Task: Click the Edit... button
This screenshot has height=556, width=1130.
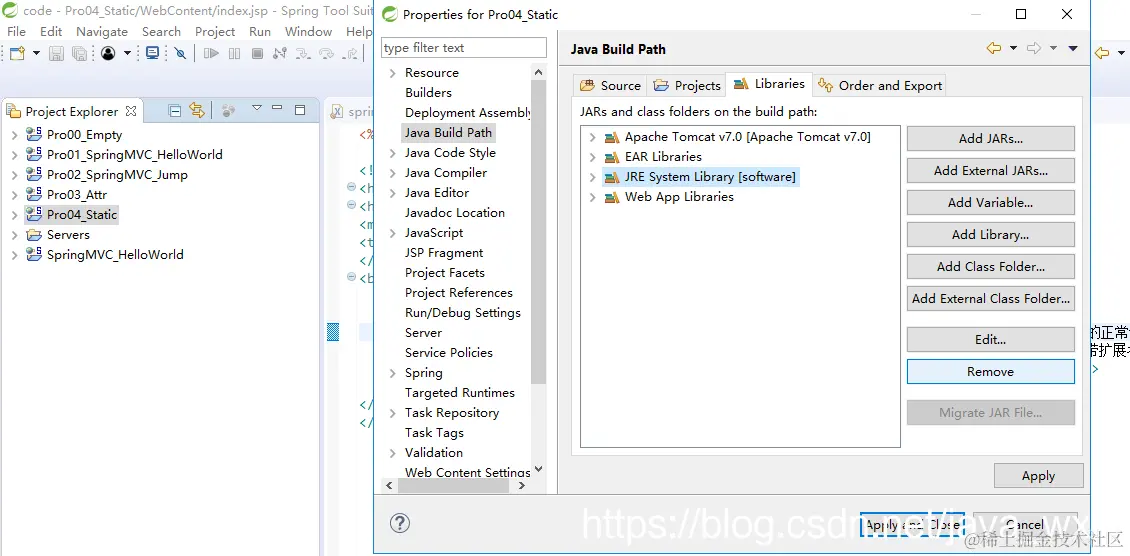Action: 990,339
